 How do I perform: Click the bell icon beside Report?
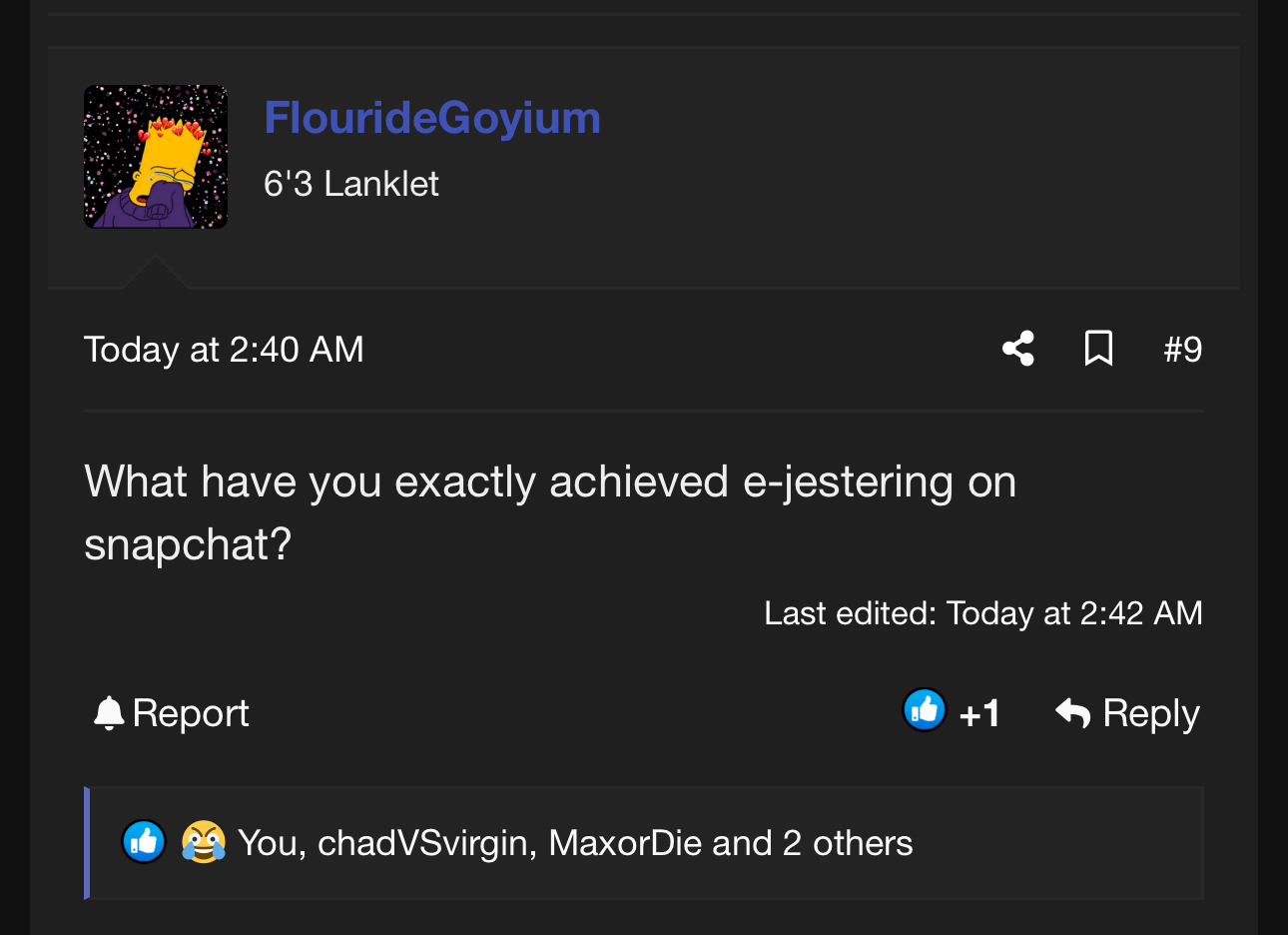[108, 713]
